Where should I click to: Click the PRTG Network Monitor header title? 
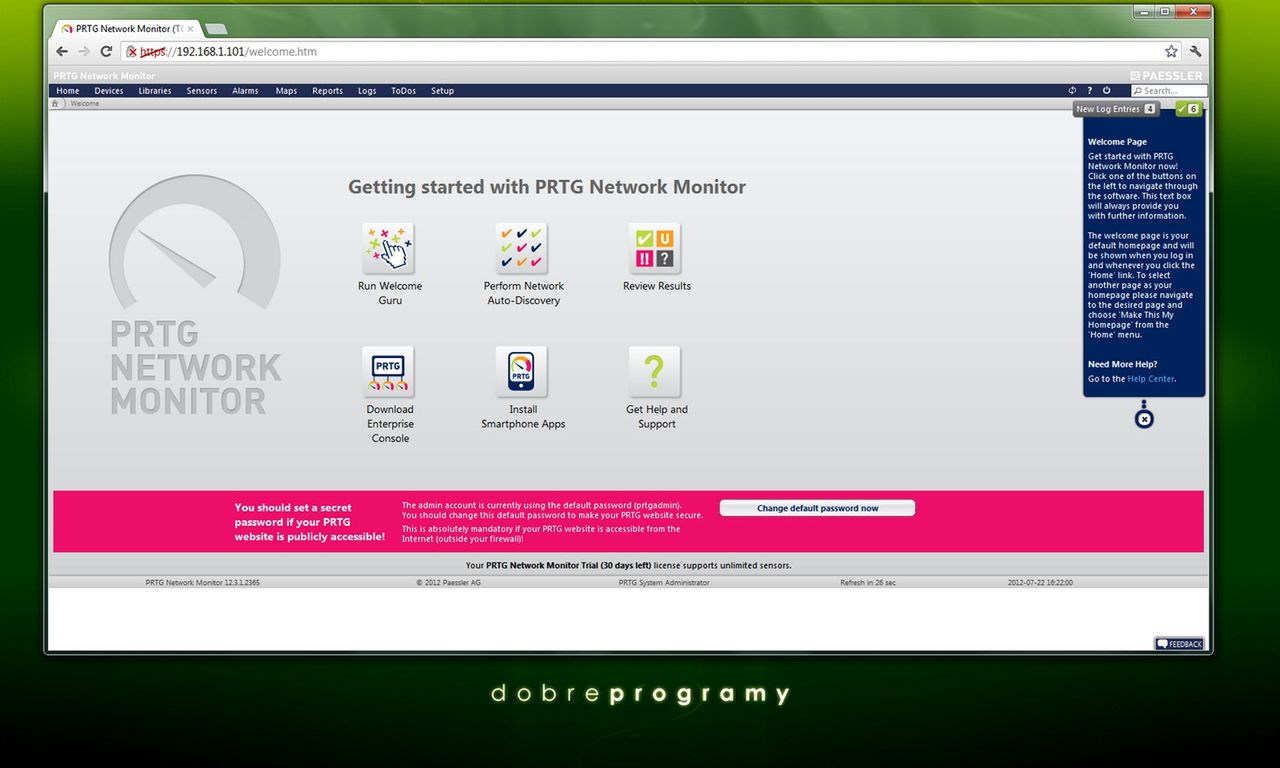click(x=104, y=76)
